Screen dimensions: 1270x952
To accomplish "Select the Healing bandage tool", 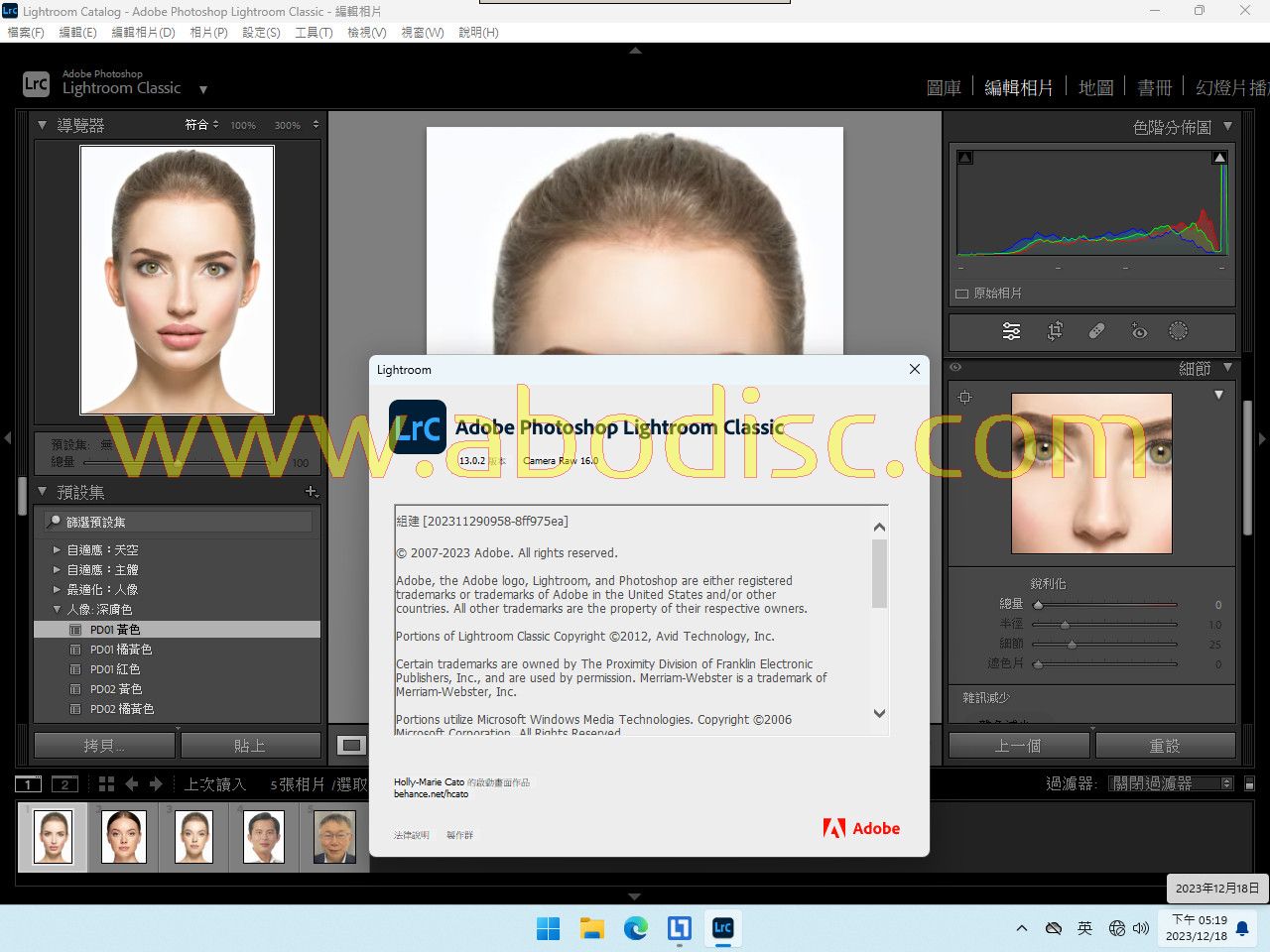I will 1096,331.
